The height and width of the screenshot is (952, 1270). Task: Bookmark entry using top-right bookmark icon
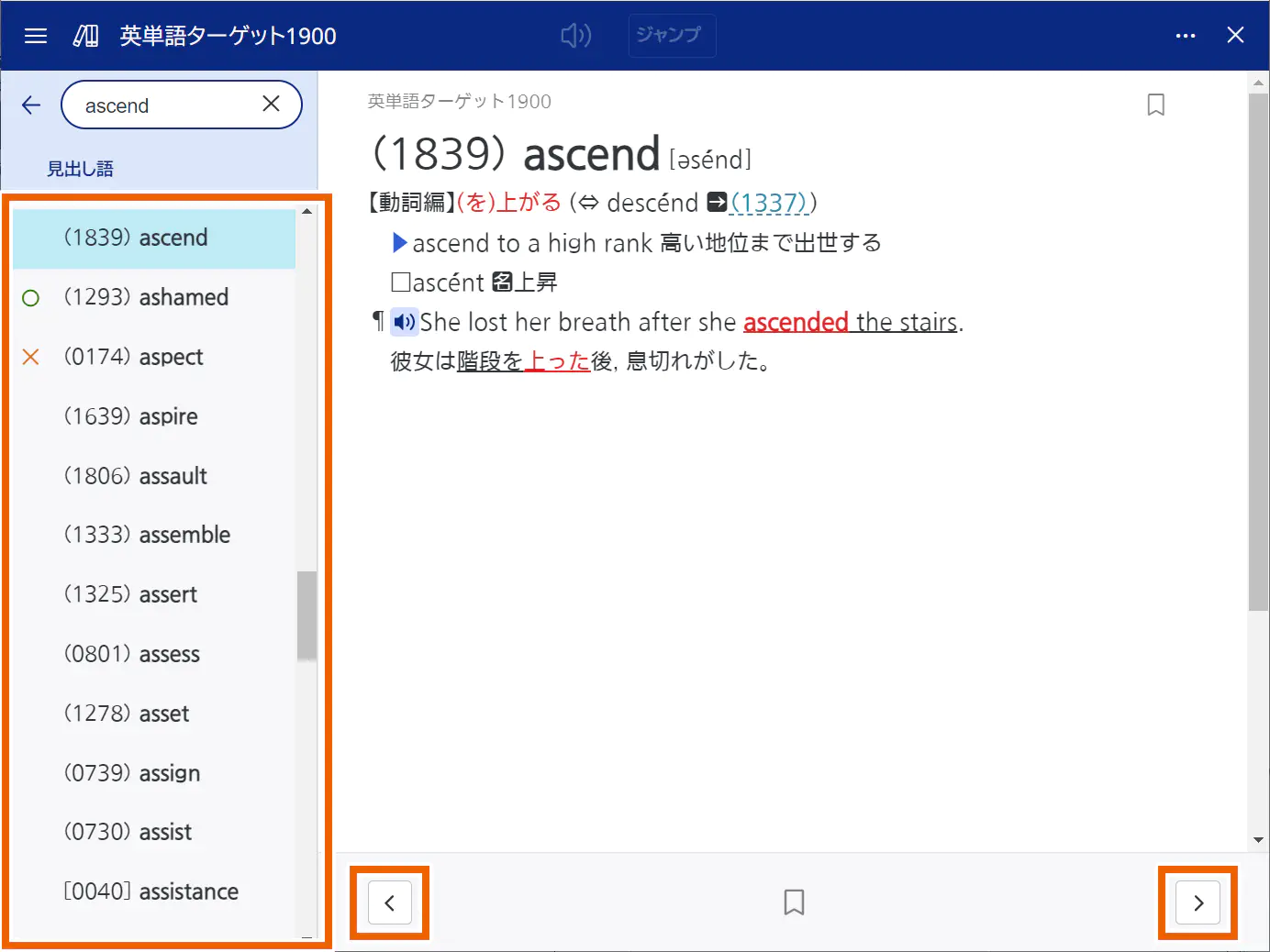point(1156,105)
